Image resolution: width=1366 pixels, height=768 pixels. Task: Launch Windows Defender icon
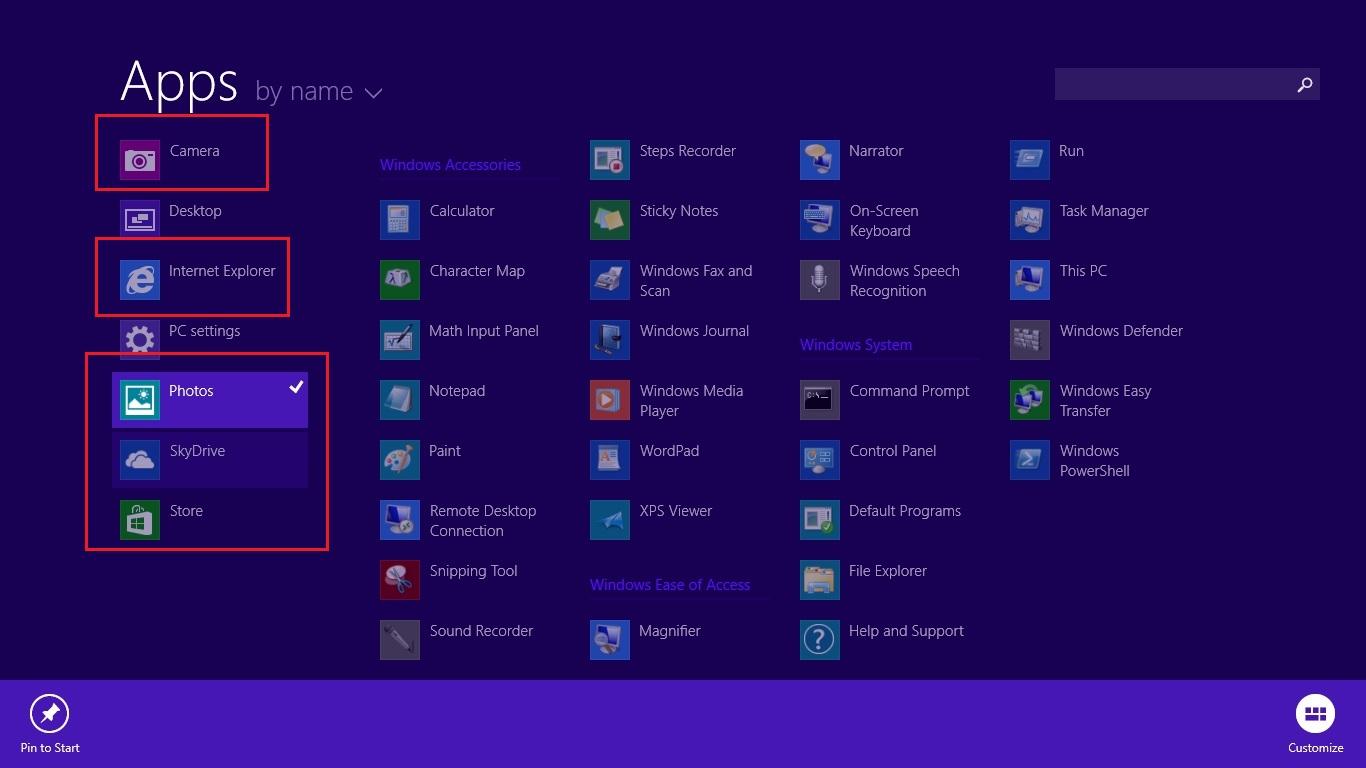[1030, 340]
